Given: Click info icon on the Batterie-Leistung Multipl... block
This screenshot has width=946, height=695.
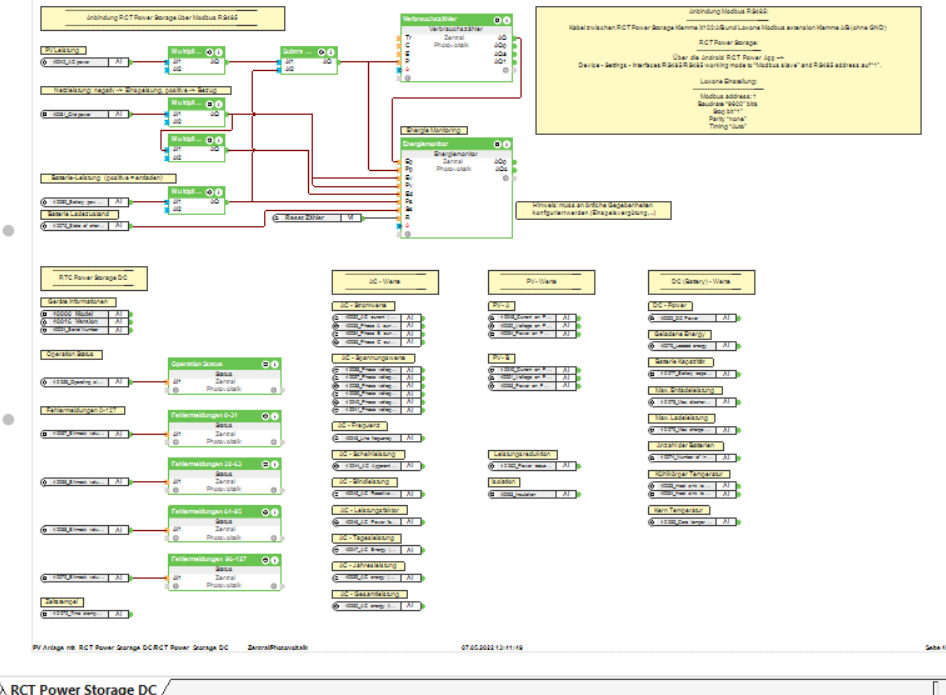Looking at the screenshot, I should (218, 192).
